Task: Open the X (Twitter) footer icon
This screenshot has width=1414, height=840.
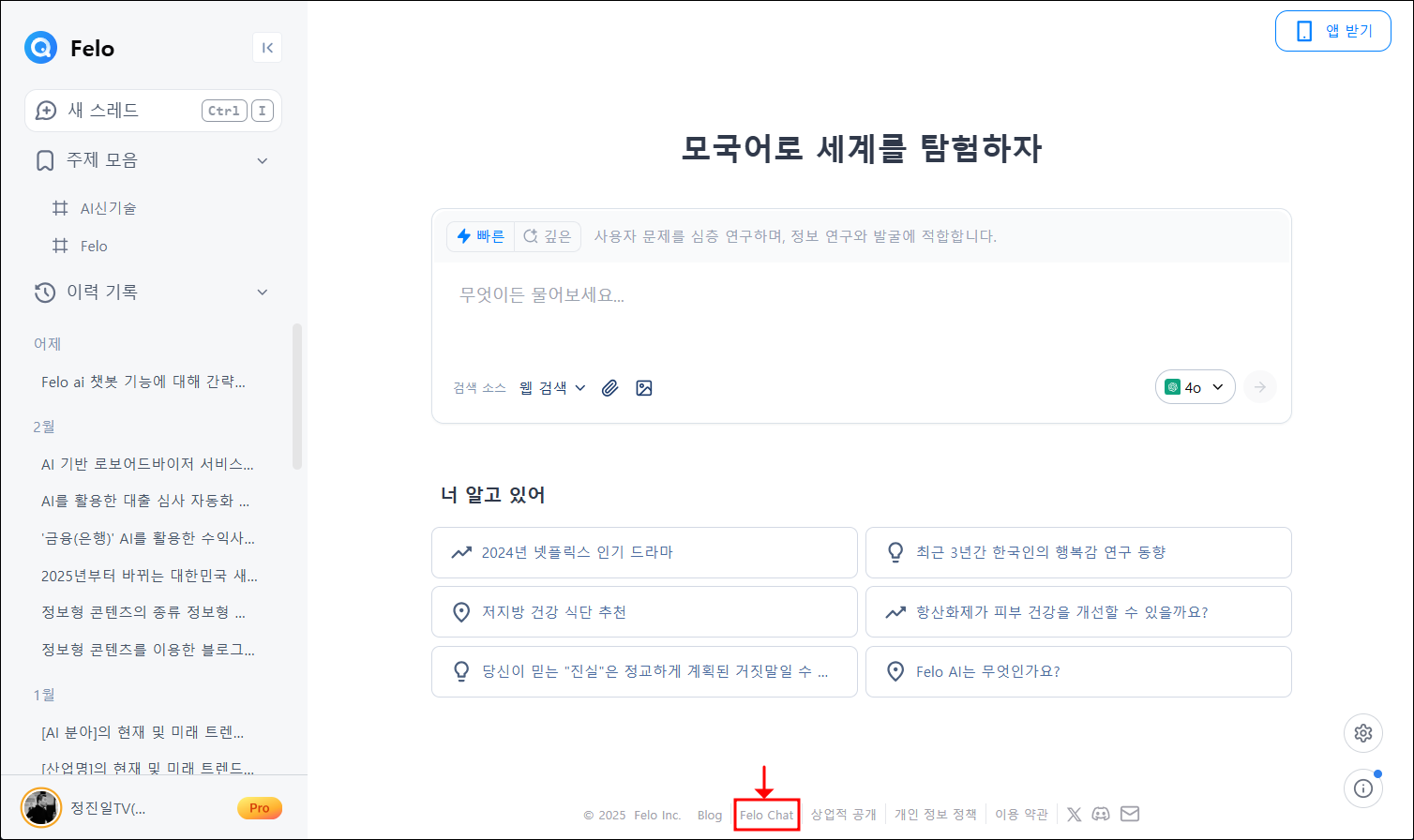Action: click(1074, 815)
